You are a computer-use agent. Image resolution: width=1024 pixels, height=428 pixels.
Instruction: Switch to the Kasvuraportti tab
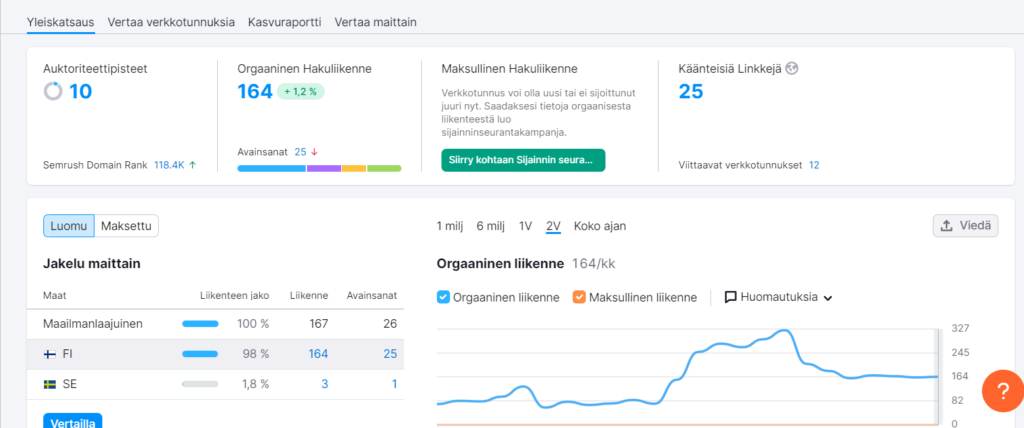pos(285,22)
